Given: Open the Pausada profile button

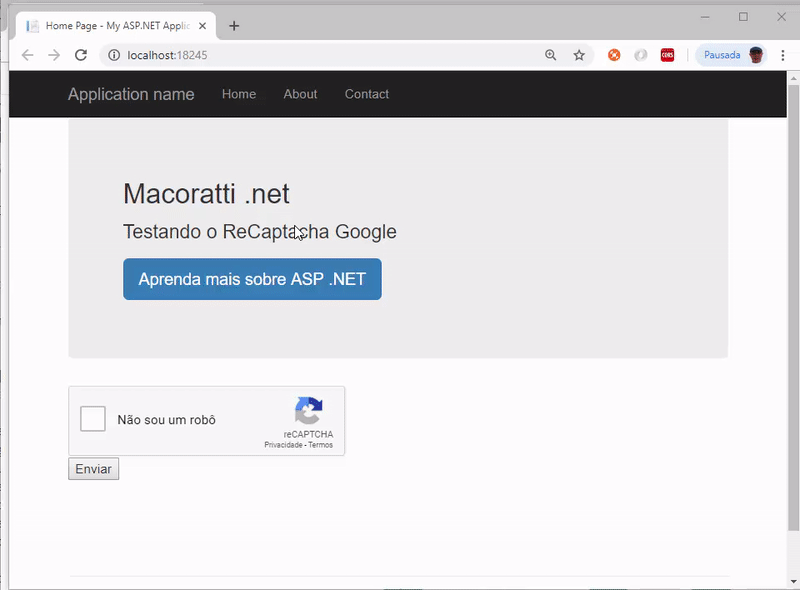Looking at the screenshot, I should [731, 55].
